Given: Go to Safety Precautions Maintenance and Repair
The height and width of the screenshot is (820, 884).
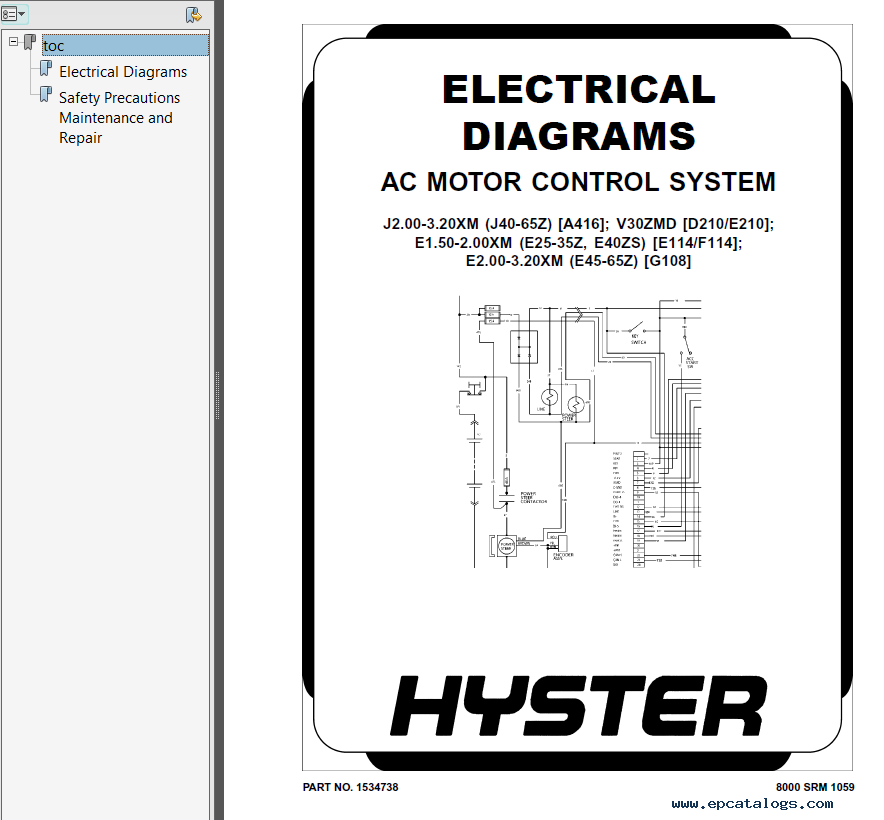Looking at the screenshot, I should 120,118.
